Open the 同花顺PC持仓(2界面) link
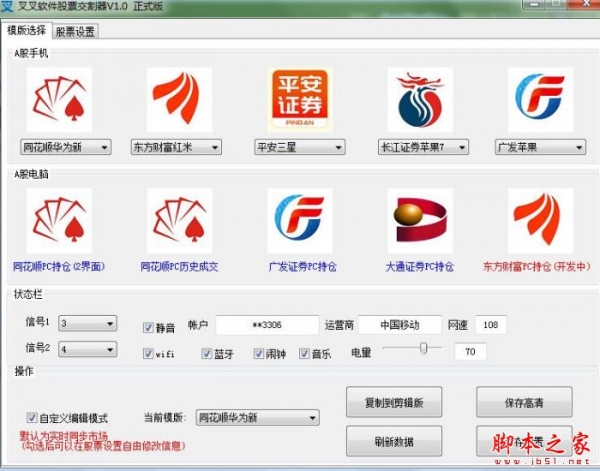This screenshot has height=471, width=600. [x=59, y=266]
